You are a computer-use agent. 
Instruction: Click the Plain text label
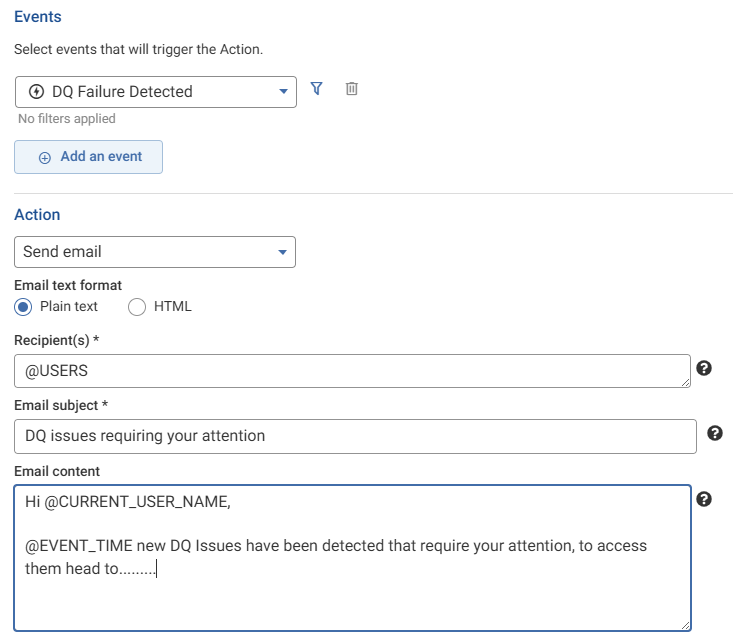69,307
